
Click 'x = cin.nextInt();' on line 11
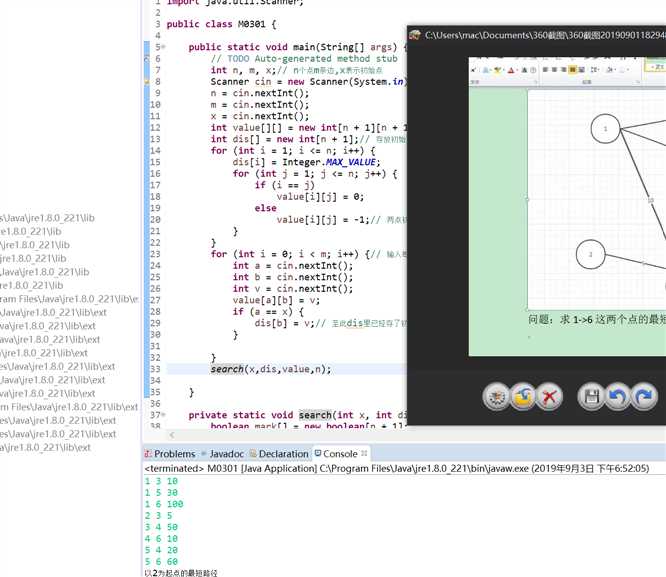tap(260, 116)
